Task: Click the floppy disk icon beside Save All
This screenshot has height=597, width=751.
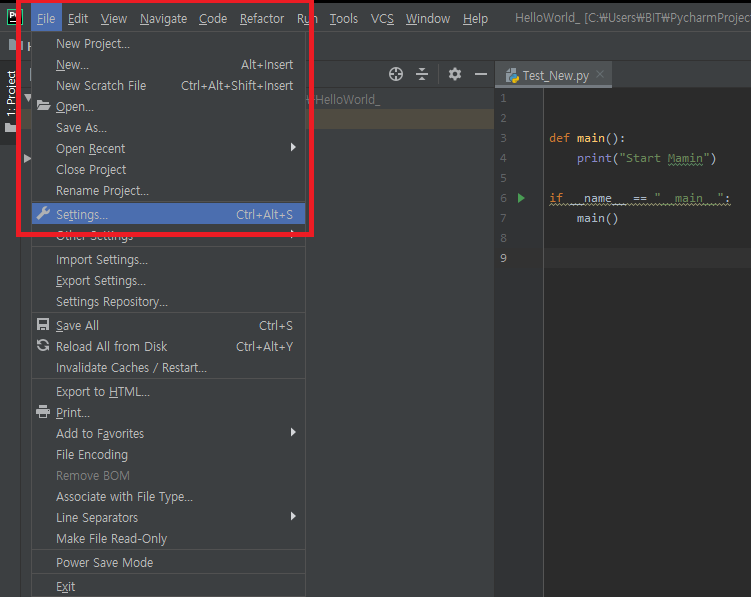Action: click(43, 324)
